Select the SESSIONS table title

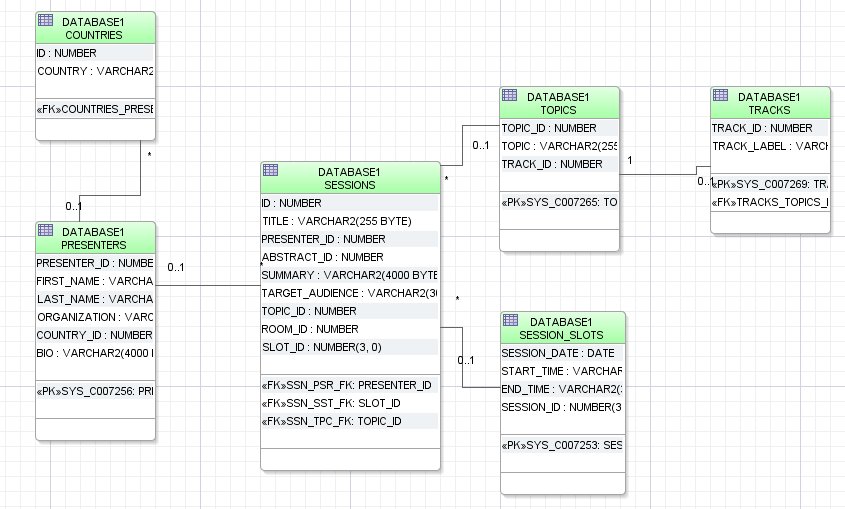[x=349, y=185]
